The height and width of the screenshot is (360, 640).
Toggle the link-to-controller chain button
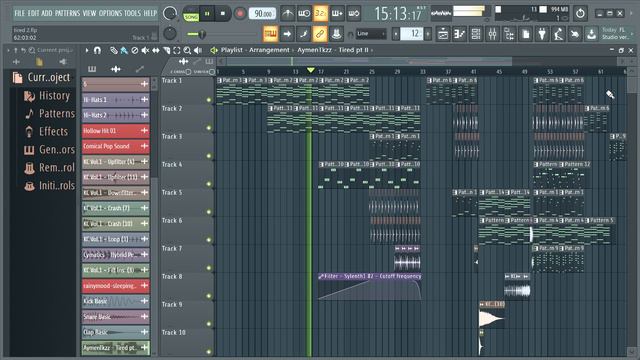tap(320, 34)
